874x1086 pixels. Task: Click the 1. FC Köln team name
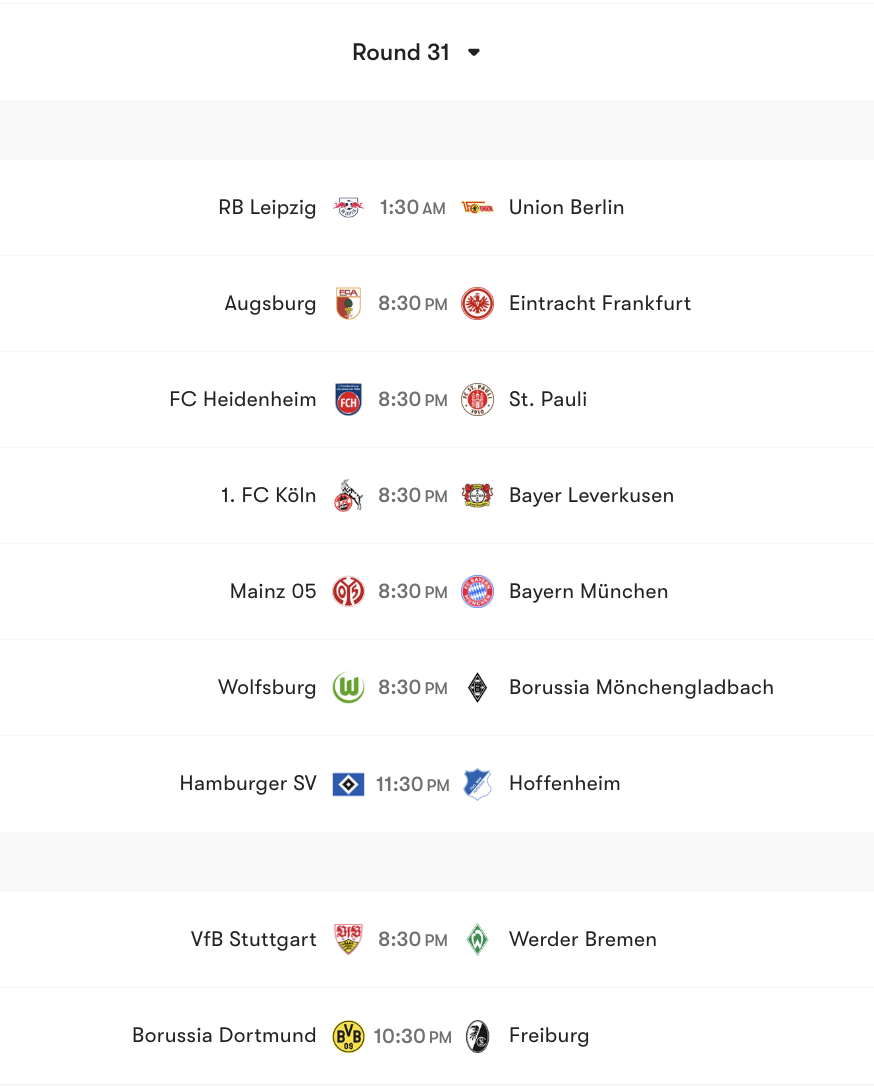pyautogui.click(x=267, y=495)
